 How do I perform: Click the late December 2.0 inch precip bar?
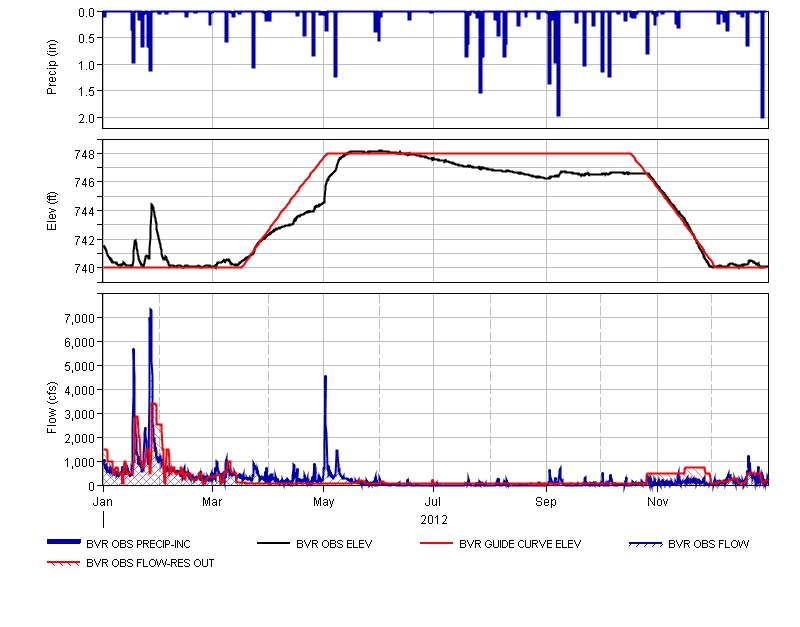point(763,65)
